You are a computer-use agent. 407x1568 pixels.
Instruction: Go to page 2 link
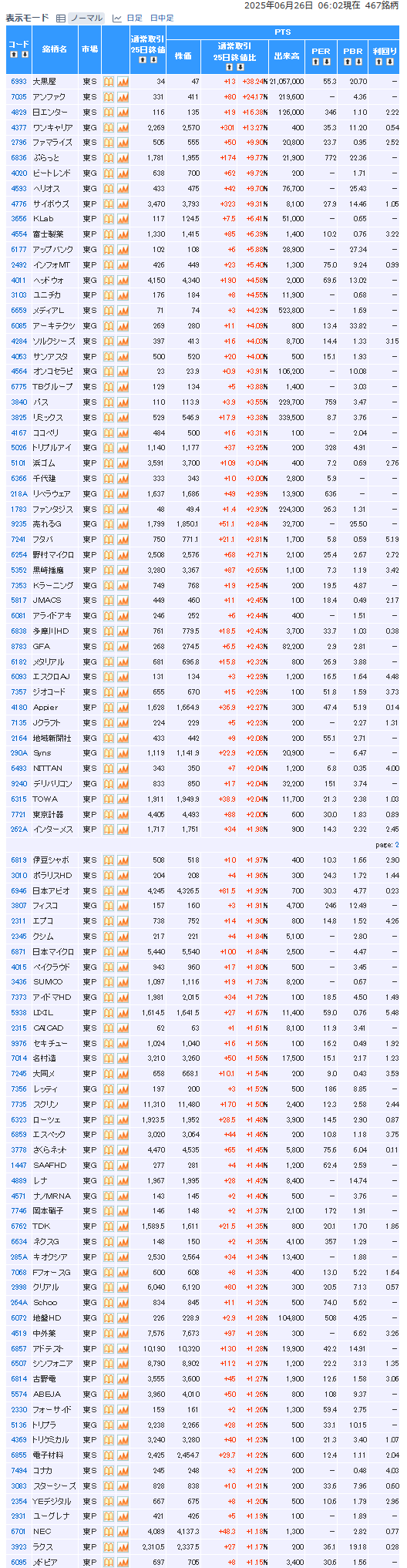397,845
